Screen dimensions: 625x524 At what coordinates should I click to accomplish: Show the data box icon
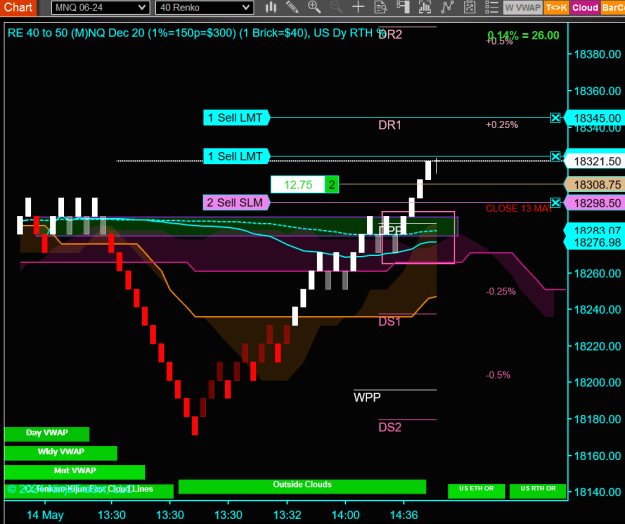(x=381, y=7)
